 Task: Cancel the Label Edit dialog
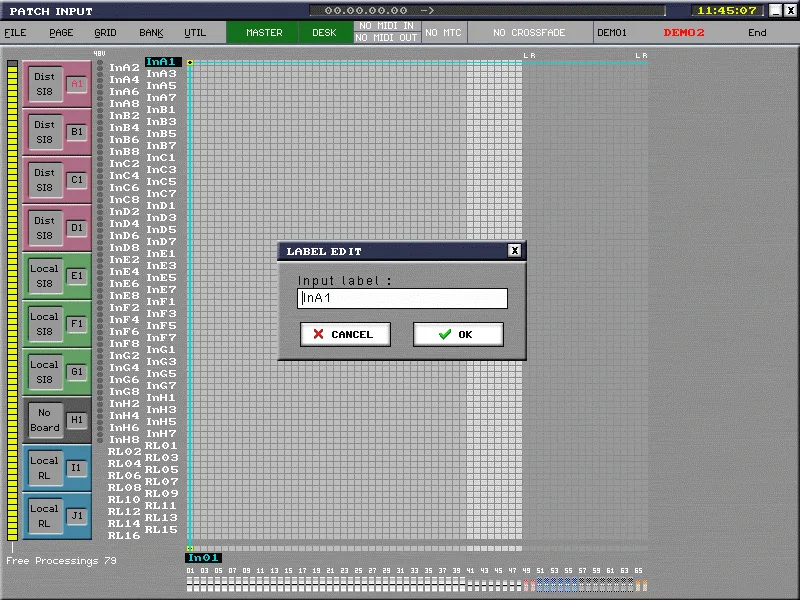click(345, 334)
